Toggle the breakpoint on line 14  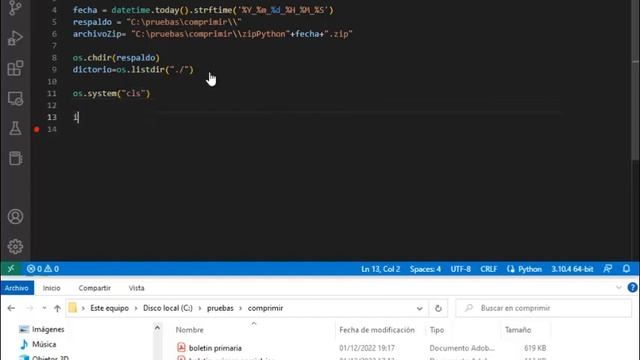click(37, 129)
